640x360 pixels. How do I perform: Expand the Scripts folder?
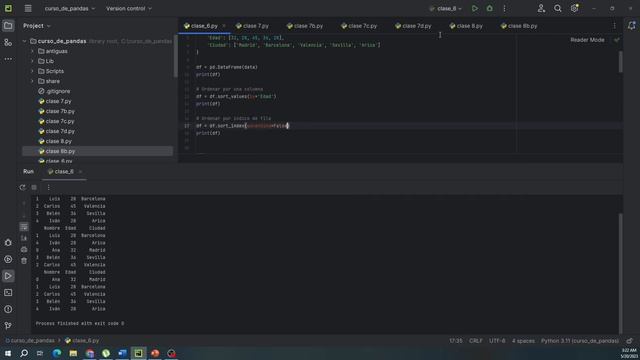pos(33,71)
